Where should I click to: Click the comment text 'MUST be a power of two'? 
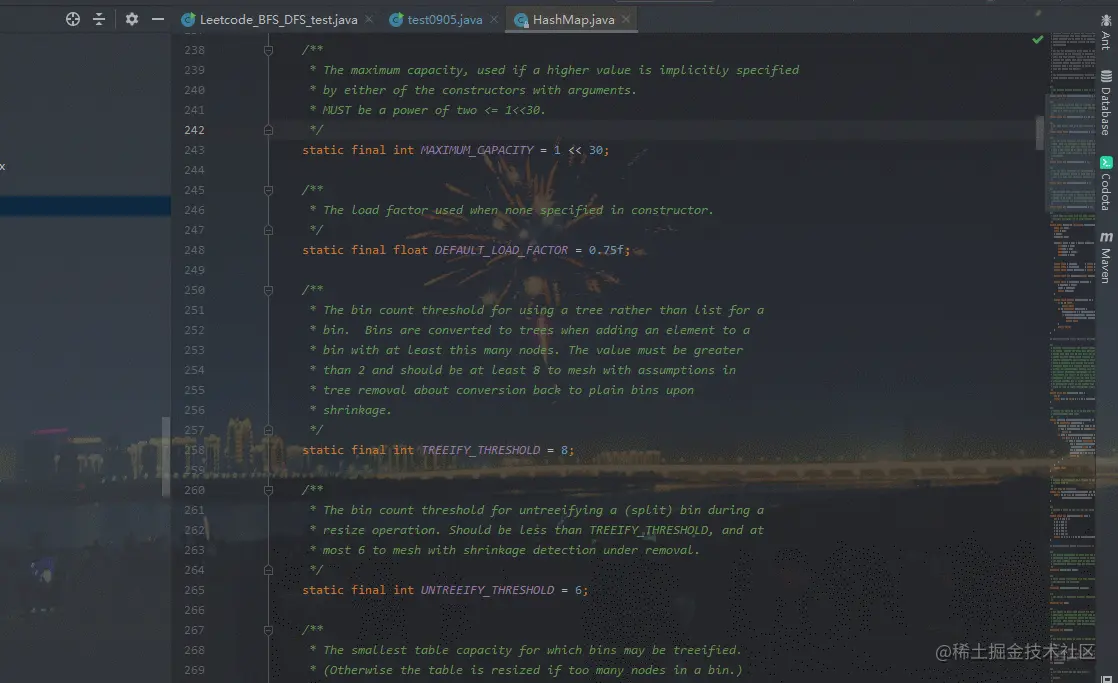coord(399,110)
